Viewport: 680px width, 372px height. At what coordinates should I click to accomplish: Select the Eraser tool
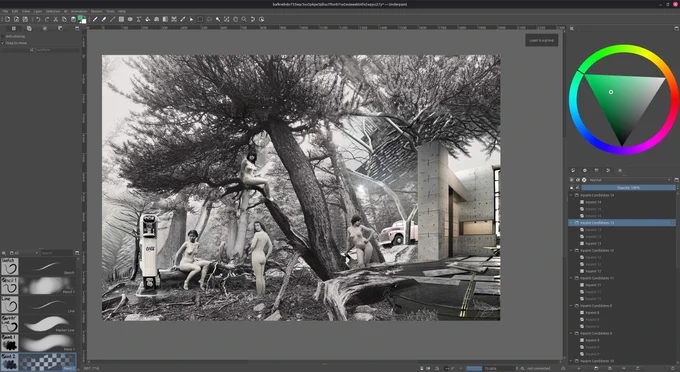coord(104,20)
